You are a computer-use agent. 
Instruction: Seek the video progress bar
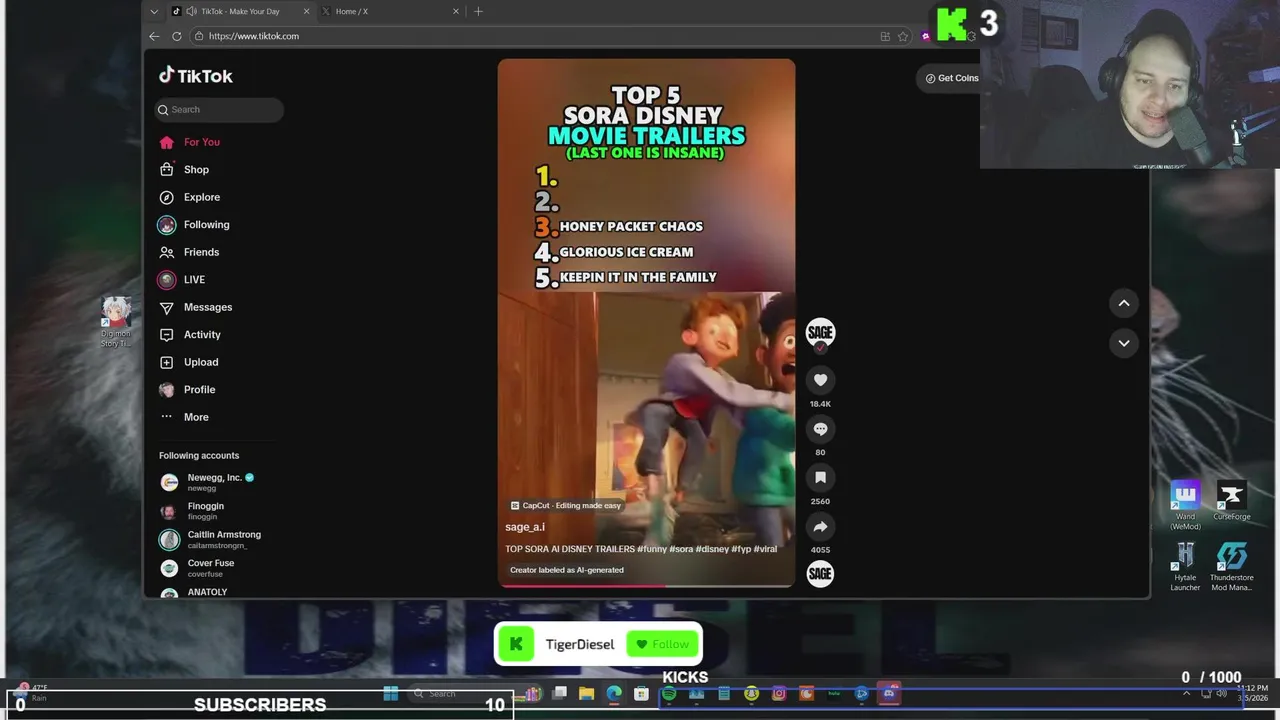pyautogui.click(x=646, y=586)
